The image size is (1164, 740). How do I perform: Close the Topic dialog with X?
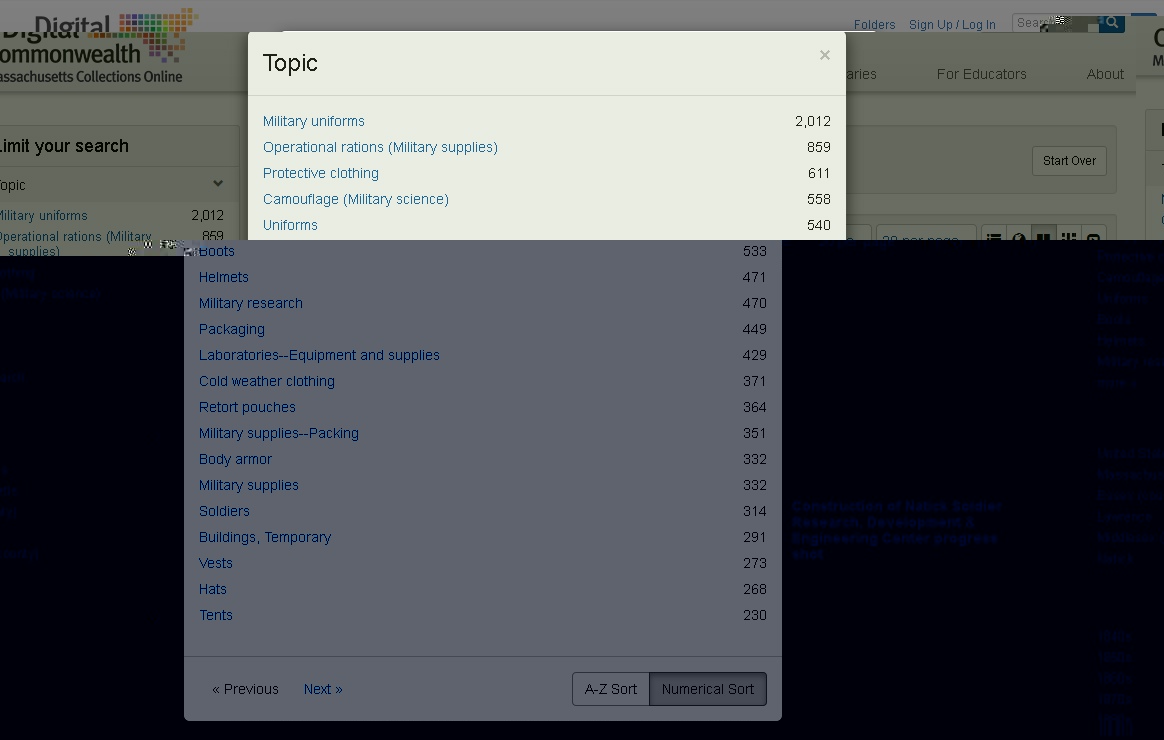click(x=824, y=55)
